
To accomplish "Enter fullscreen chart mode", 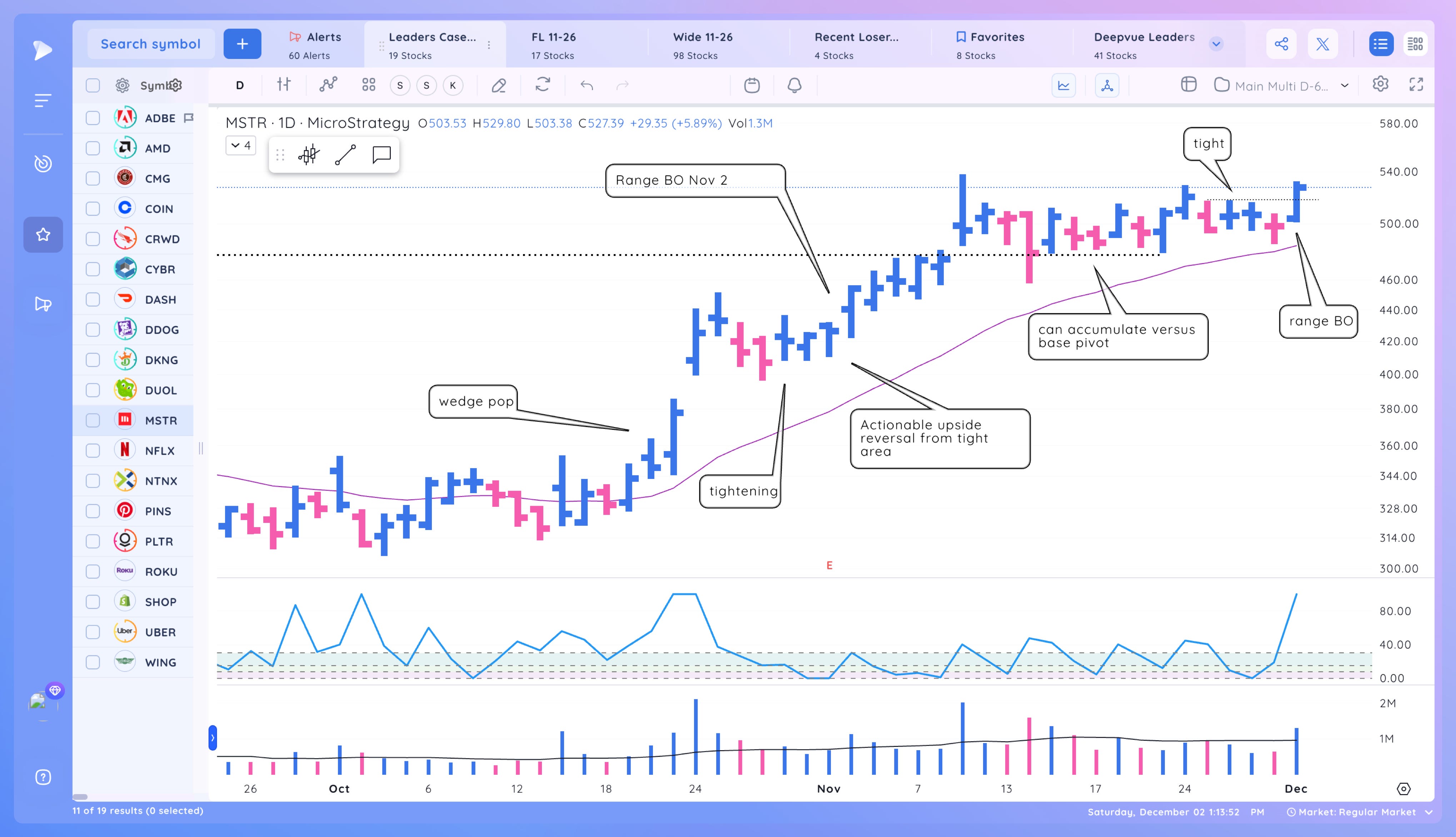I will click(x=1416, y=84).
